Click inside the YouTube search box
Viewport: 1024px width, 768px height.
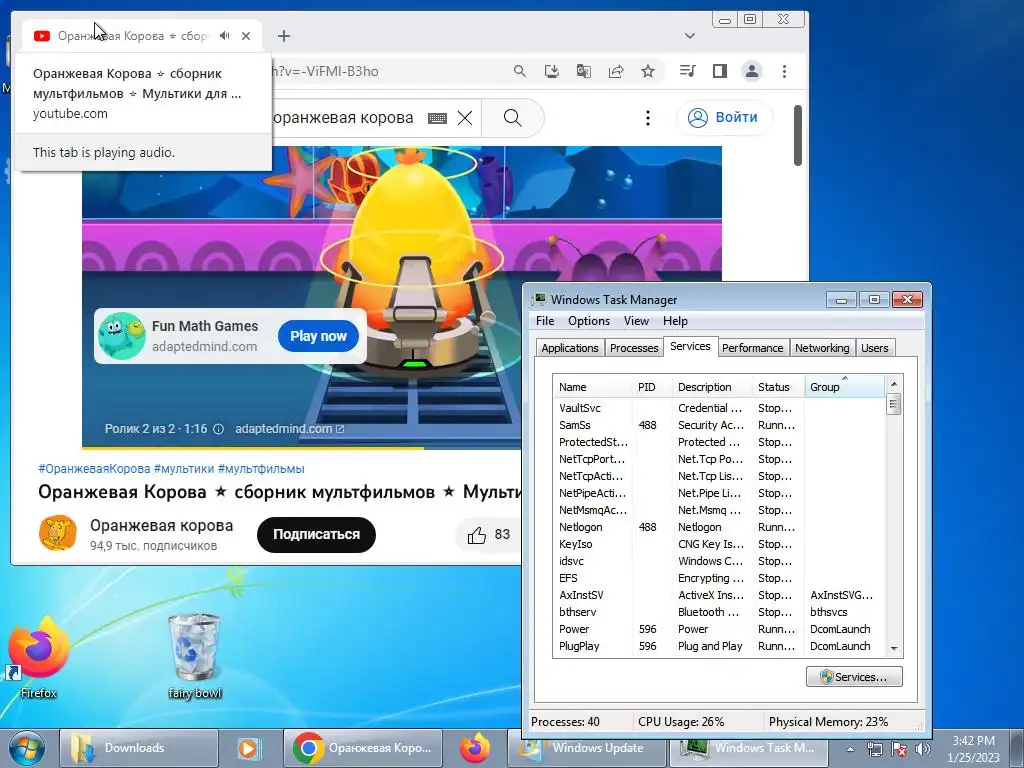click(343, 118)
